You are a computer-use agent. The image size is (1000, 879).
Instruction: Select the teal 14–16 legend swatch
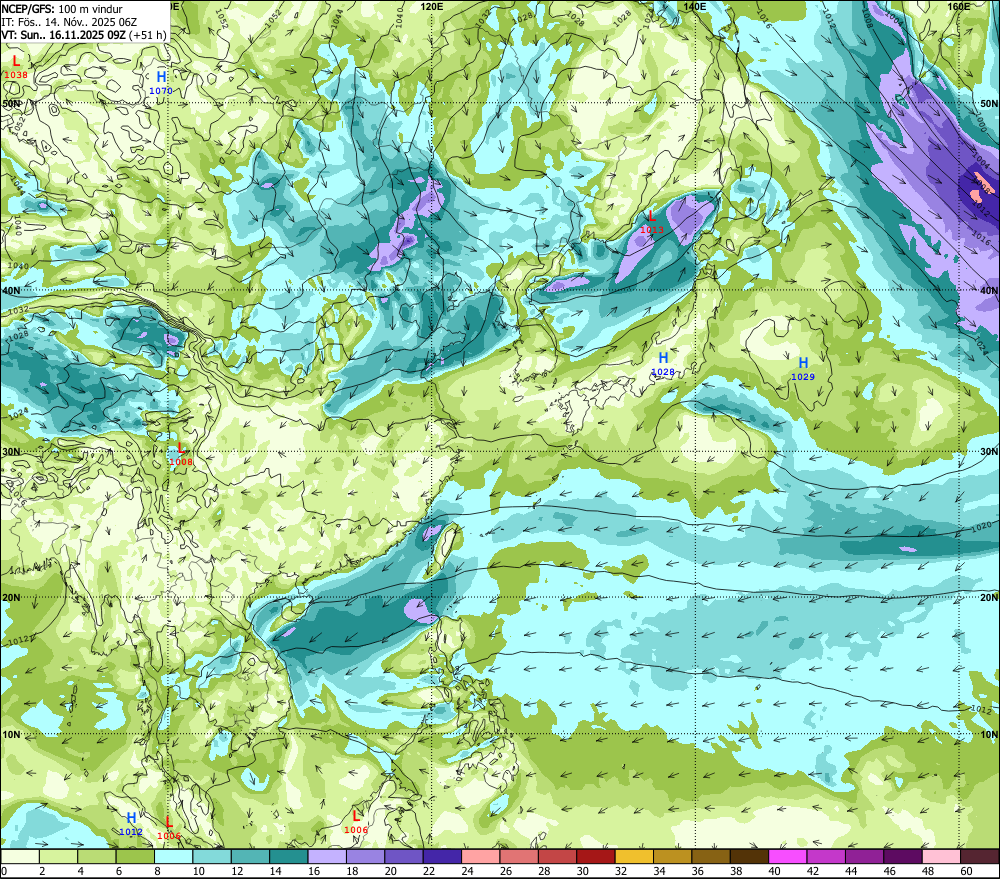289,856
